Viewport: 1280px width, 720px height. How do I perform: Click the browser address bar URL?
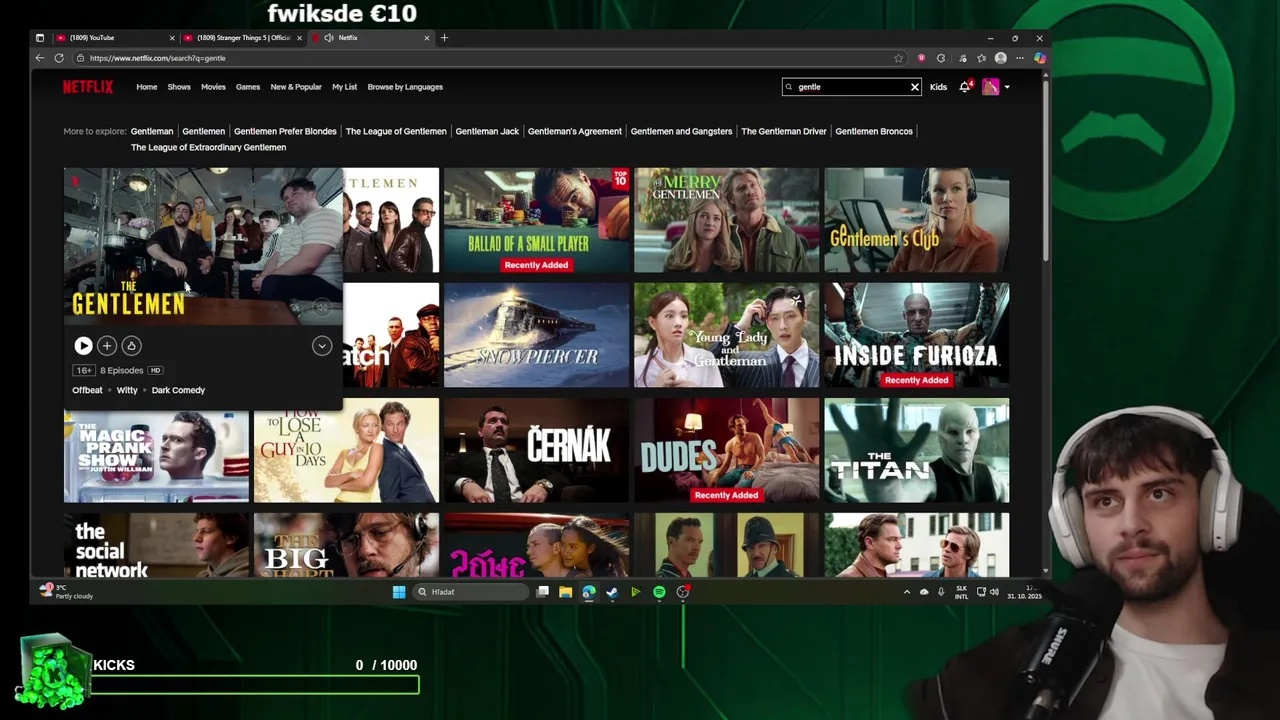point(157,58)
